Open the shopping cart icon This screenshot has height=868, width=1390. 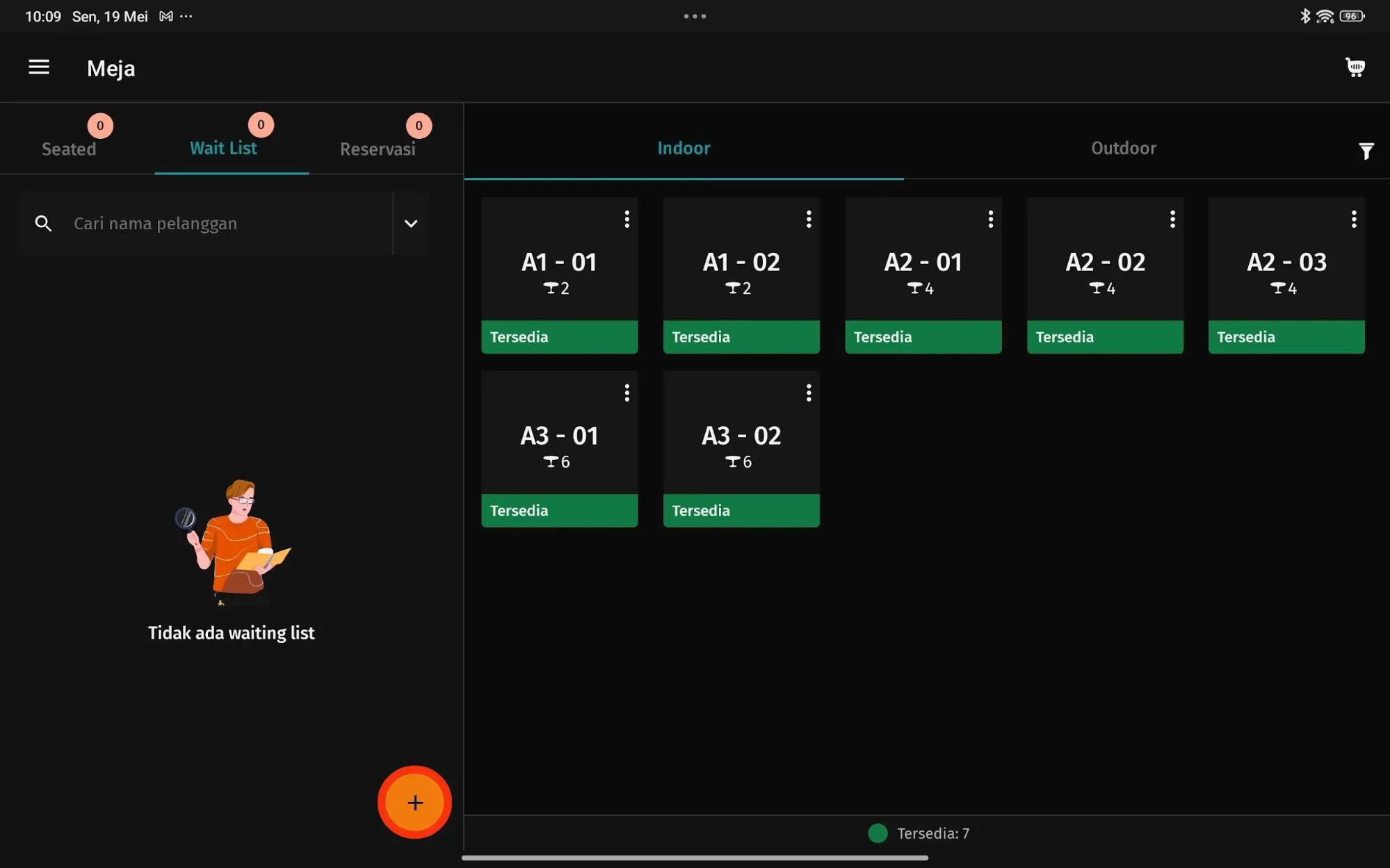[x=1355, y=67]
